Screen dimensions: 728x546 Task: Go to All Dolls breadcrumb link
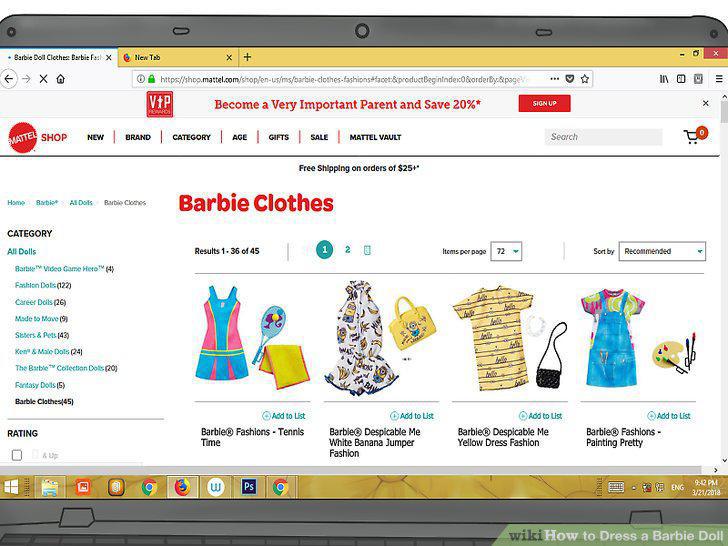coord(81,203)
